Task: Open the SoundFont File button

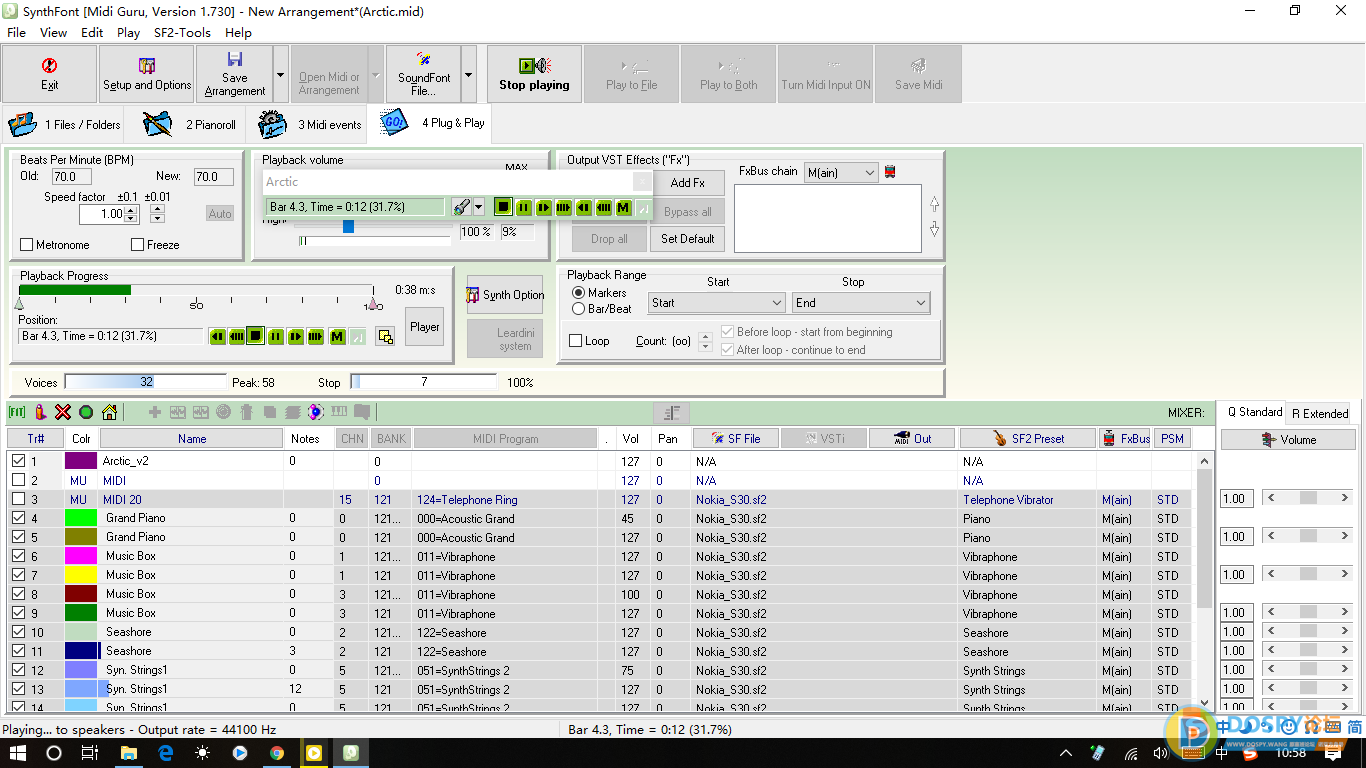Action: coord(424,74)
